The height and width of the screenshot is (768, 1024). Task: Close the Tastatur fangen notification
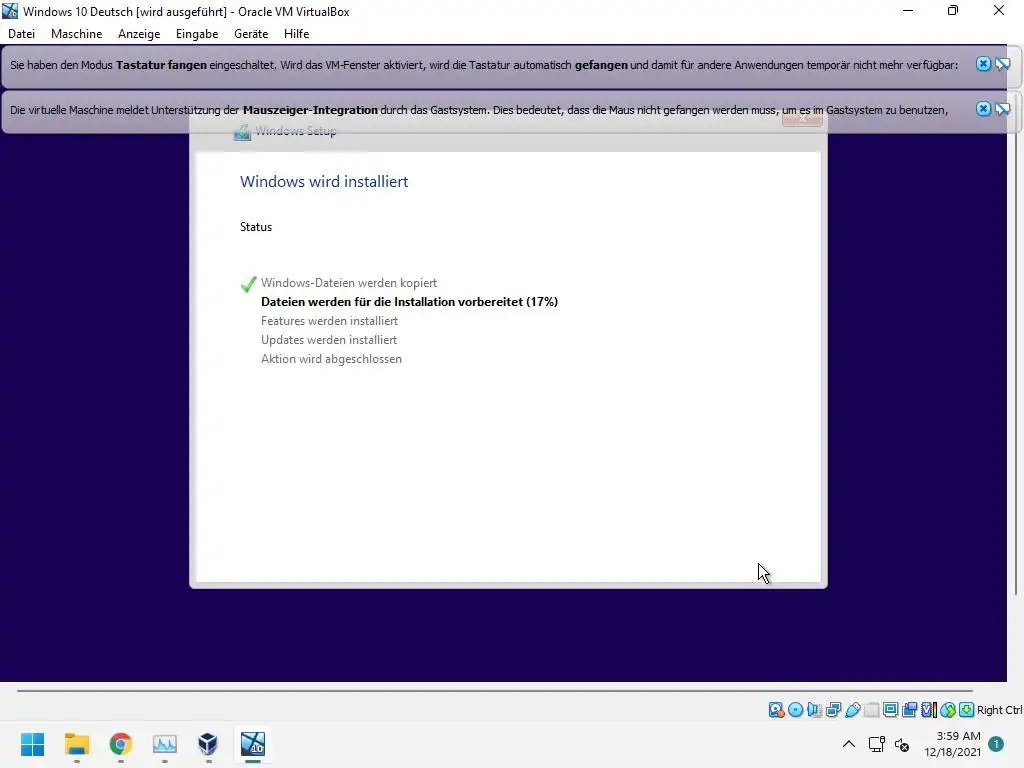tap(983, 64)
